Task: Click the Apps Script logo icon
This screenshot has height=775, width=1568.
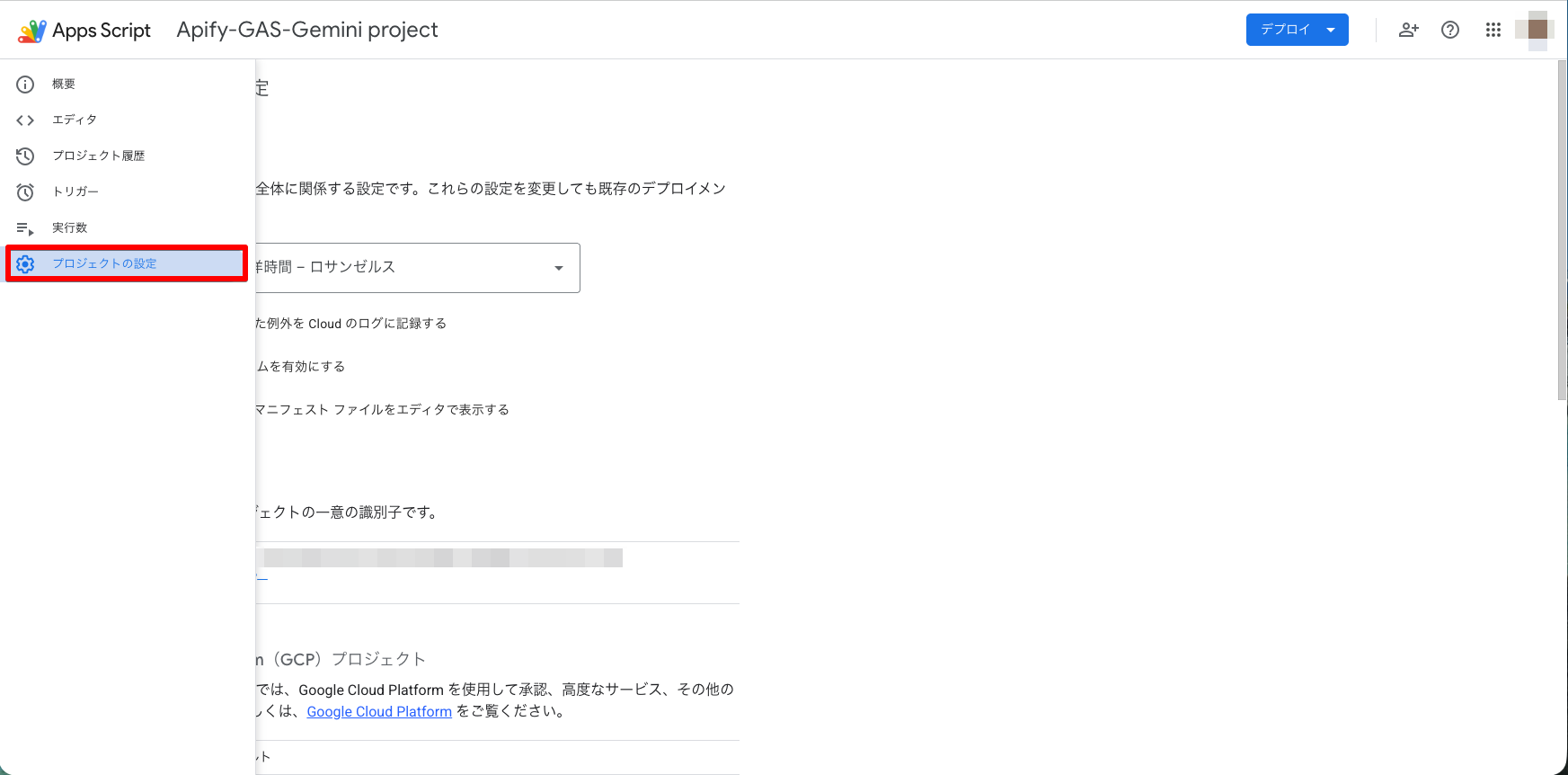Action: pos(32,31)
